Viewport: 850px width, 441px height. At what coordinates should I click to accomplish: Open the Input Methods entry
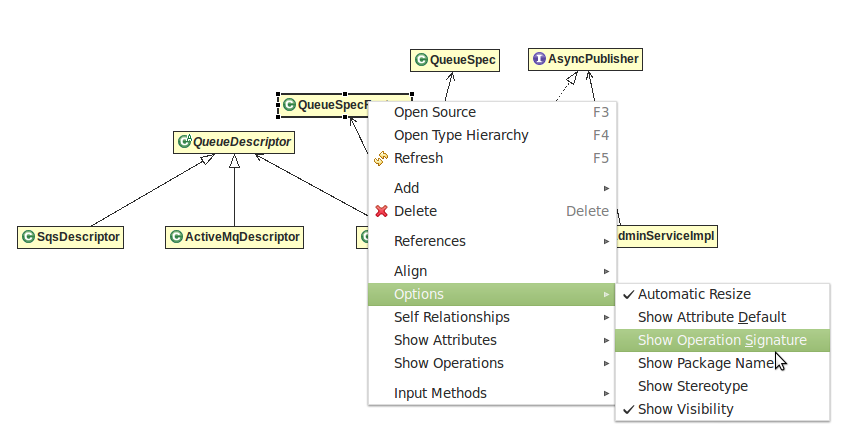click(492, 393)
